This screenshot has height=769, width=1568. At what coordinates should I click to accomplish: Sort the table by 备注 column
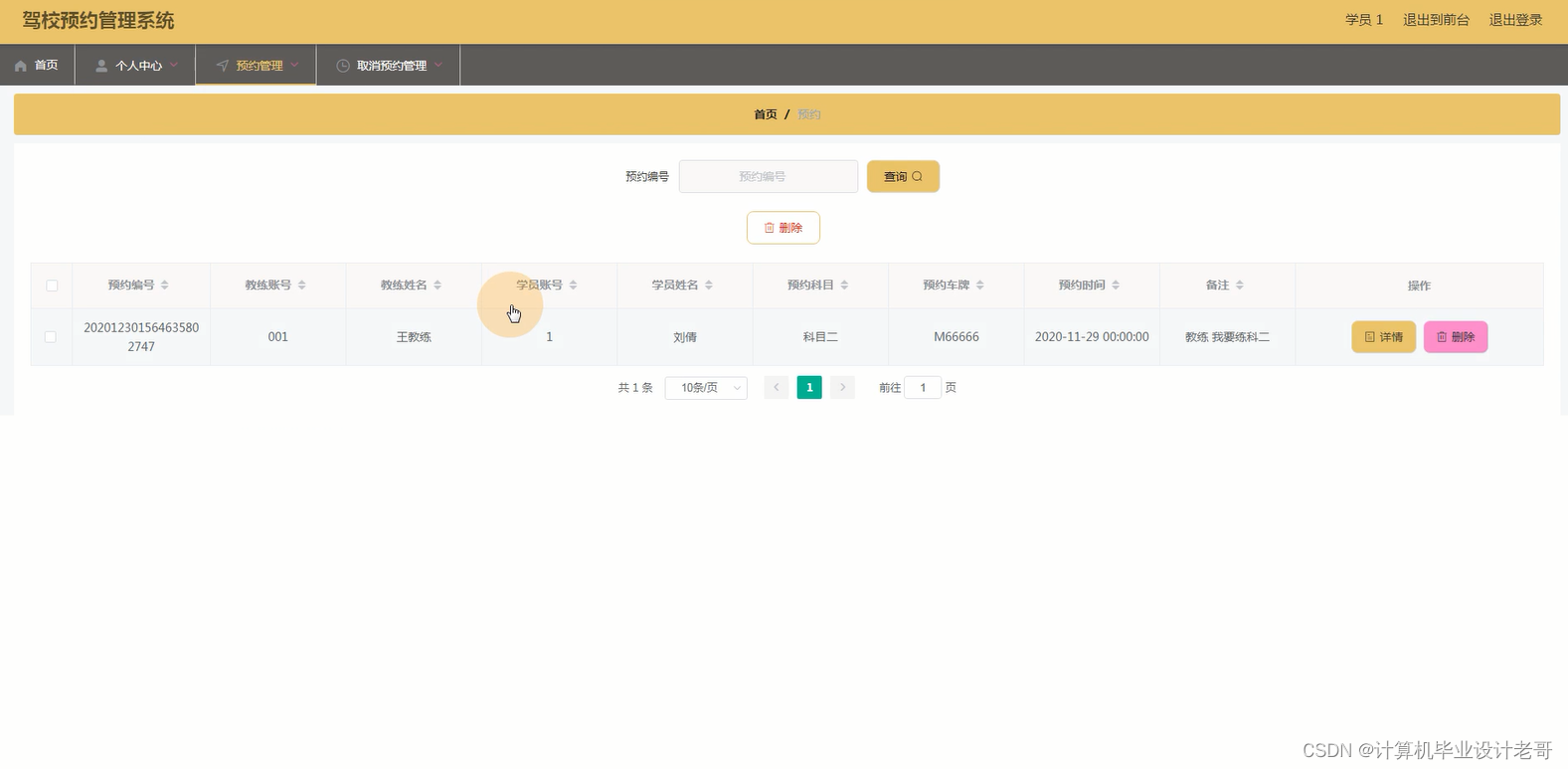[x=1239, y=286]
